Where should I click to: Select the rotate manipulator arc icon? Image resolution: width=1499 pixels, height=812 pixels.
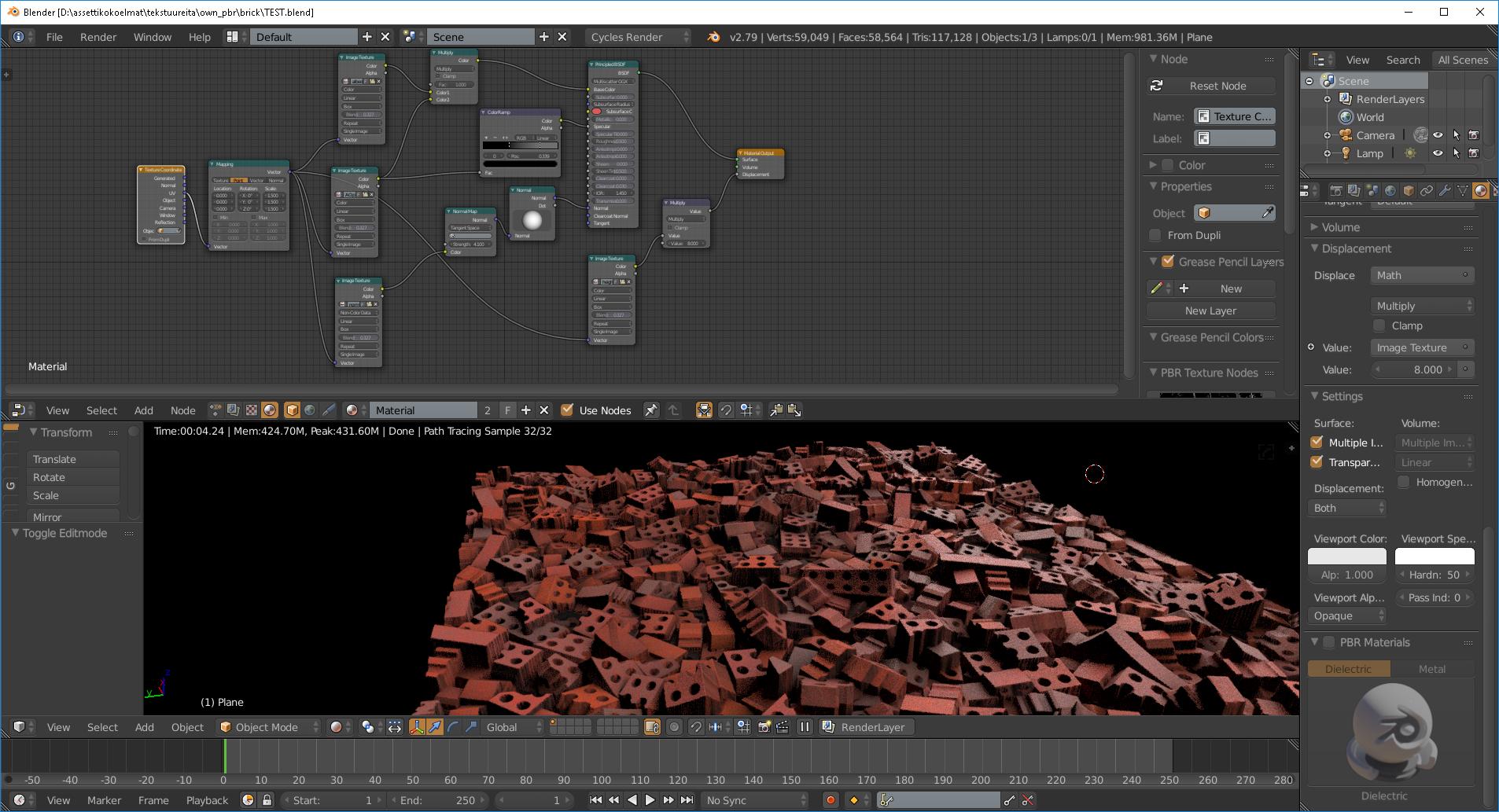453,727
